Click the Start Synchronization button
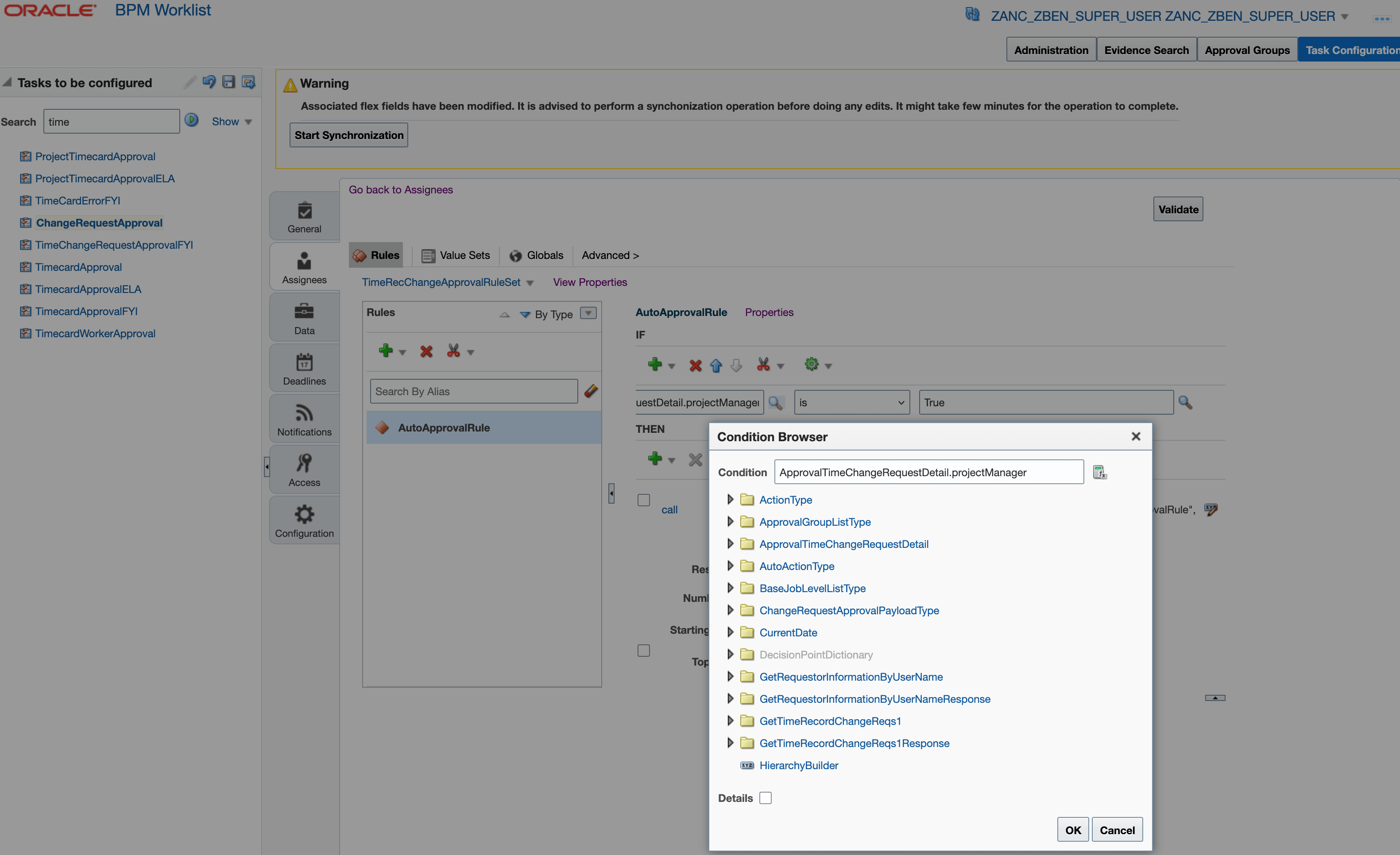This screenshot has height=855, width=1400. coord(348,135)
